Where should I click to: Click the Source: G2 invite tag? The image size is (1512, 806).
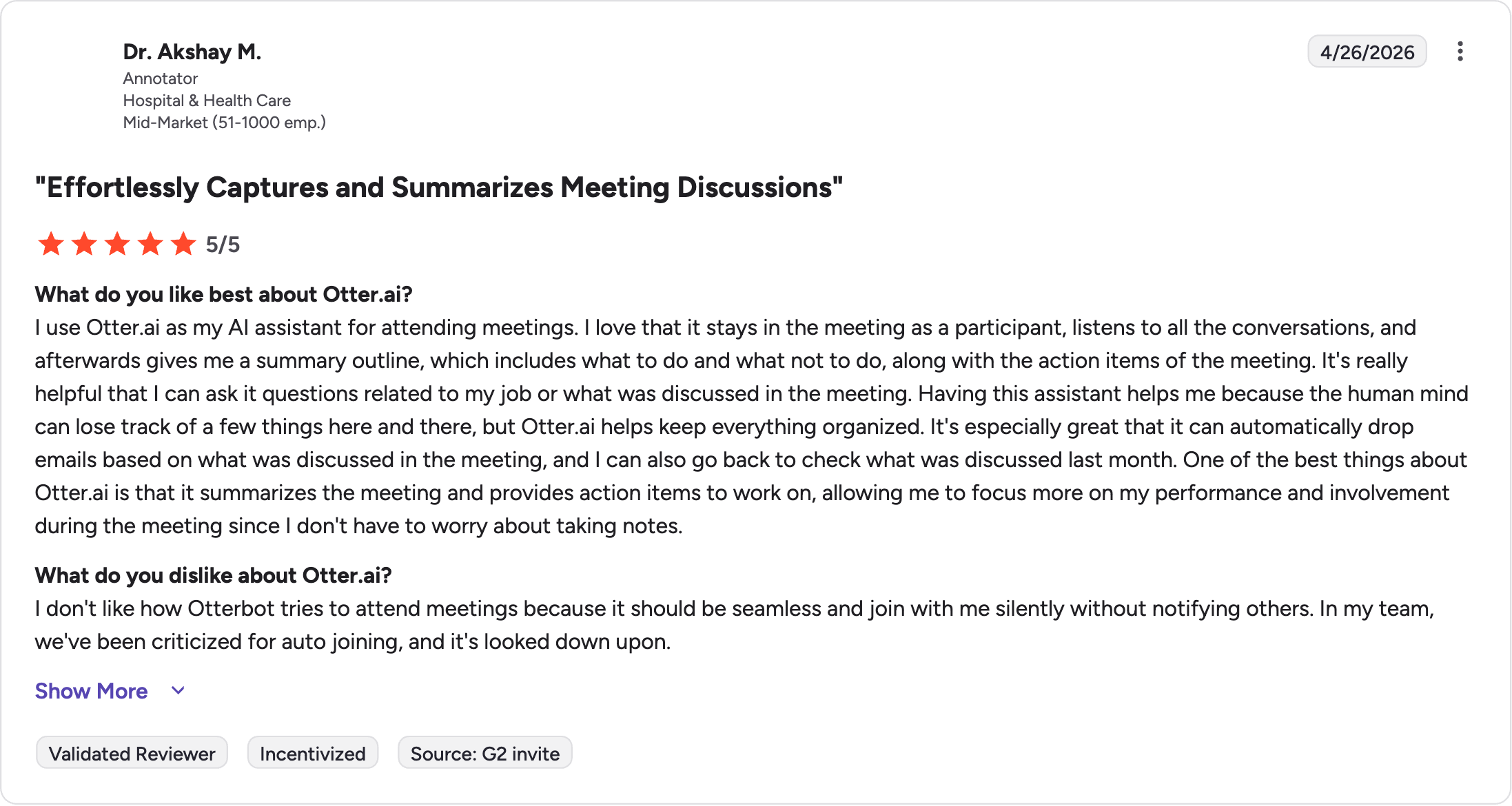coord(485,753)
